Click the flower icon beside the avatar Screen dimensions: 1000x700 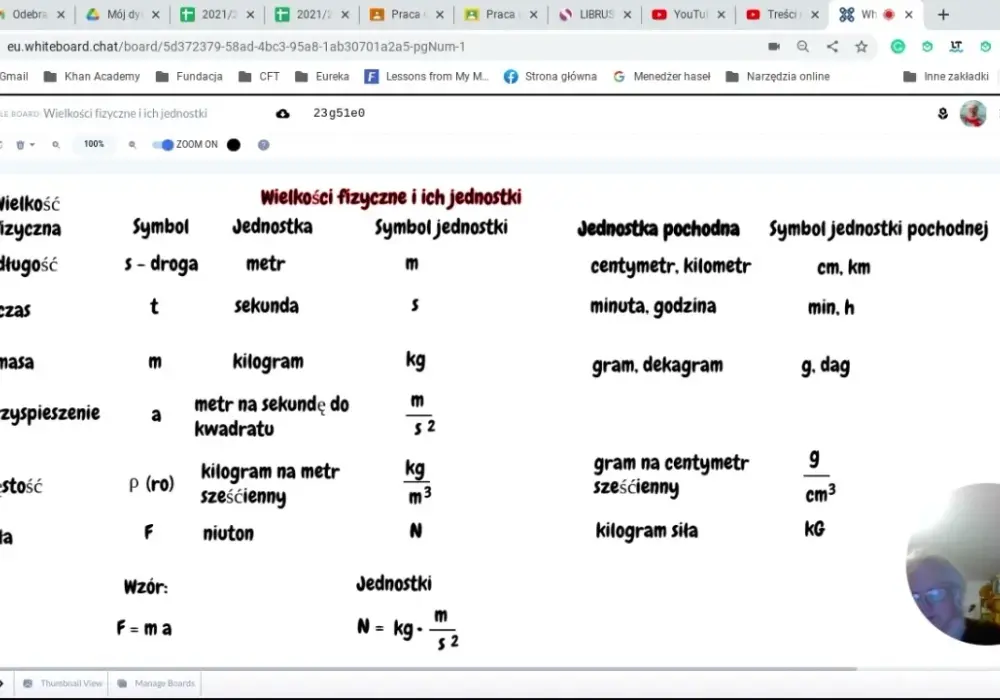coord(943,113)
